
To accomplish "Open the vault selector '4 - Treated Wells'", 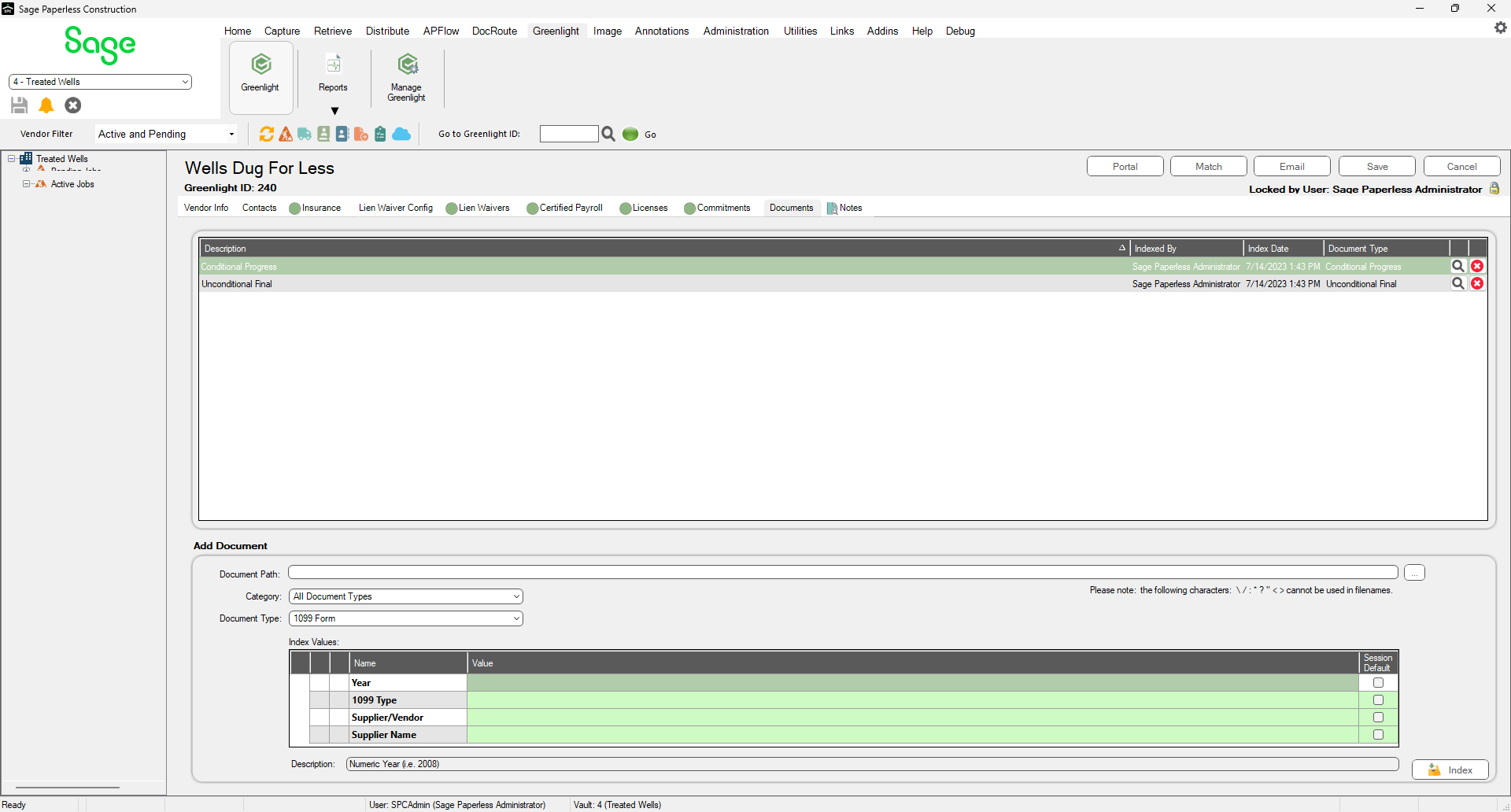I will (100, 82).
